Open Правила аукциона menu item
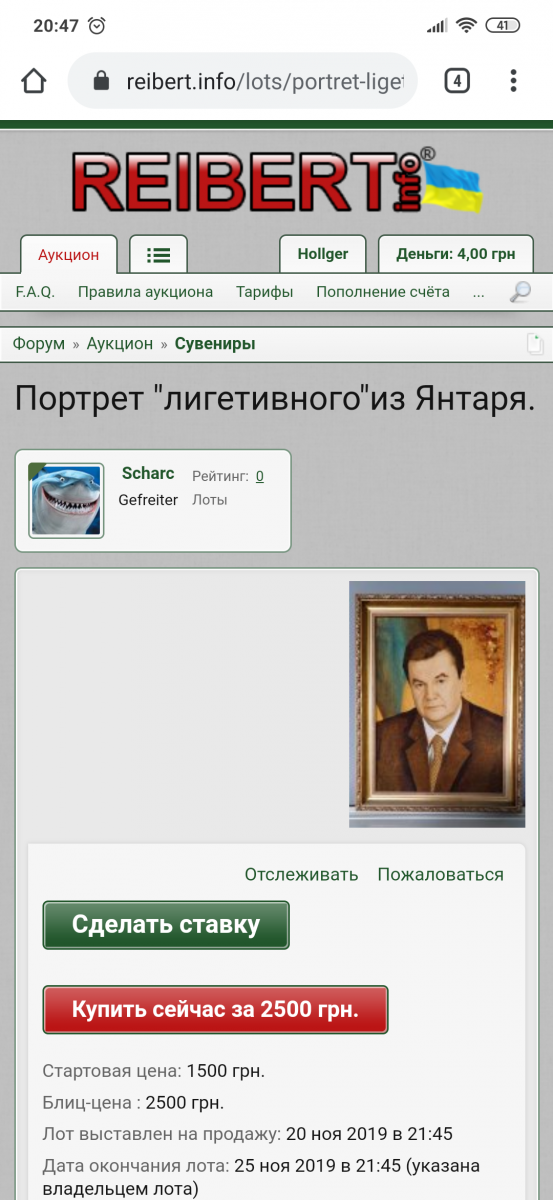Image resolution: width=553 pixels, height=1200 pixels. [146, 292]
